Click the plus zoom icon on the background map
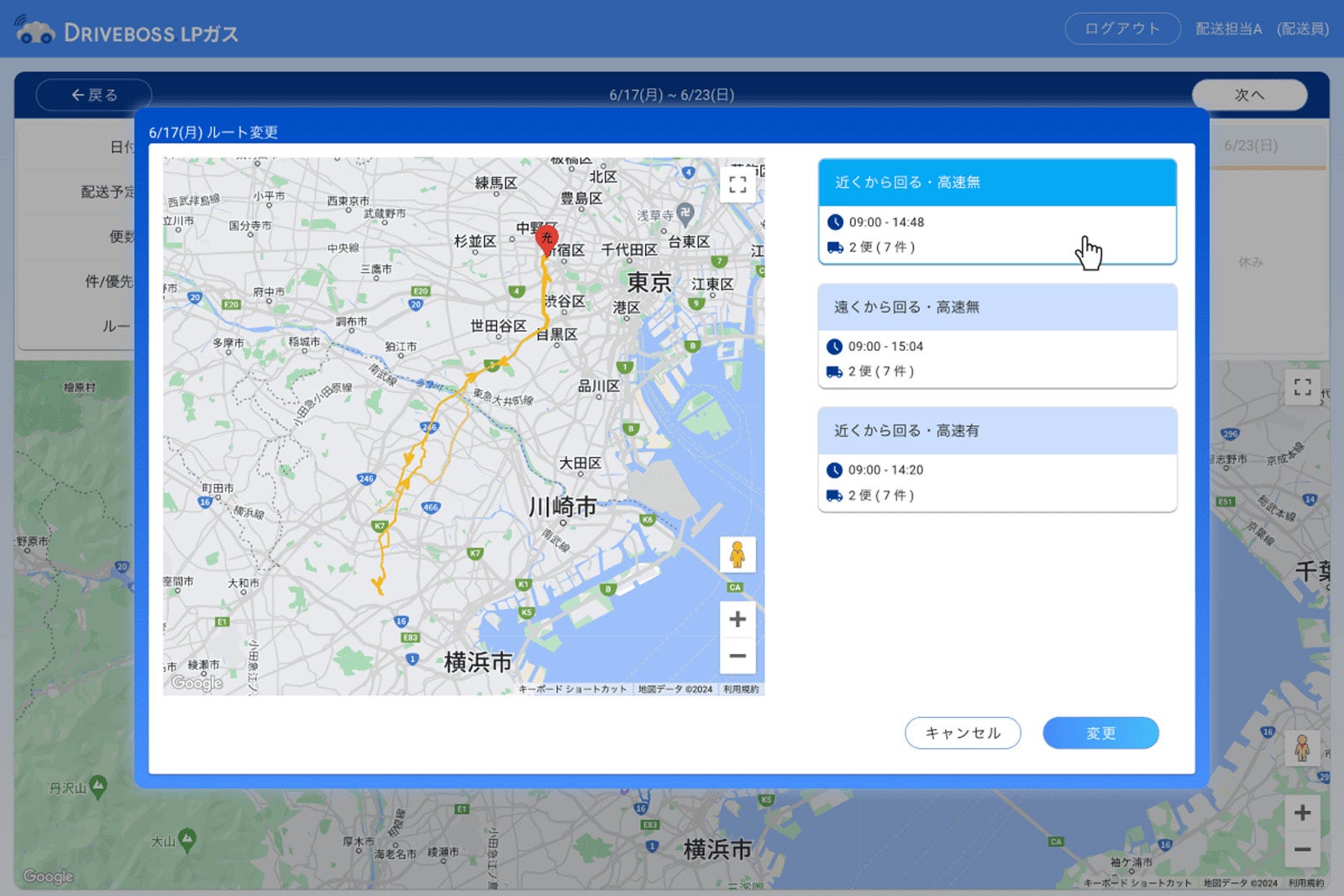The width and height of the screenshot is (1344, 896). point(1304,812)
